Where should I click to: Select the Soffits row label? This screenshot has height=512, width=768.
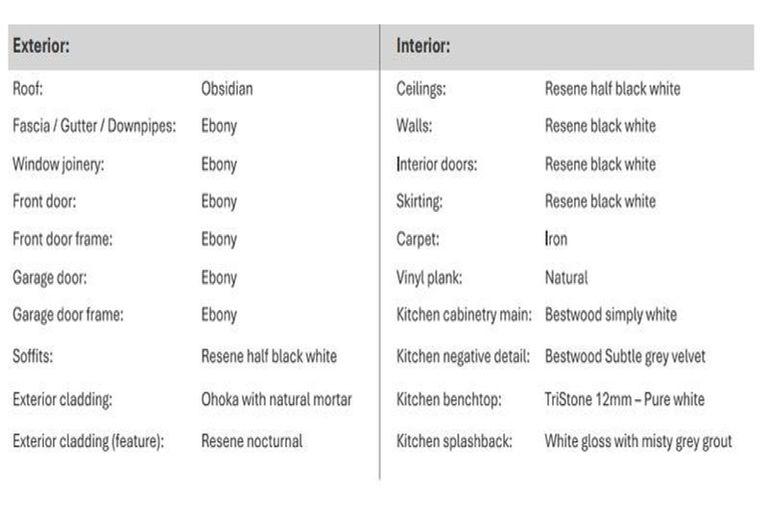point(34,356)
